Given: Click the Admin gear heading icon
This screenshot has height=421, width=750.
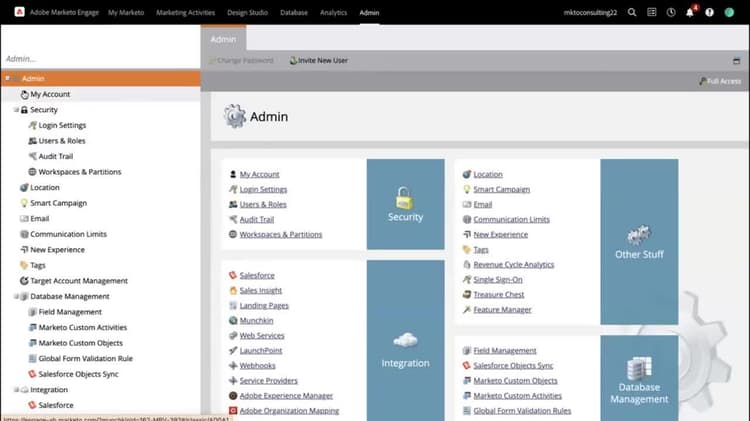Looking at the screenshot, I should (234, 116).
